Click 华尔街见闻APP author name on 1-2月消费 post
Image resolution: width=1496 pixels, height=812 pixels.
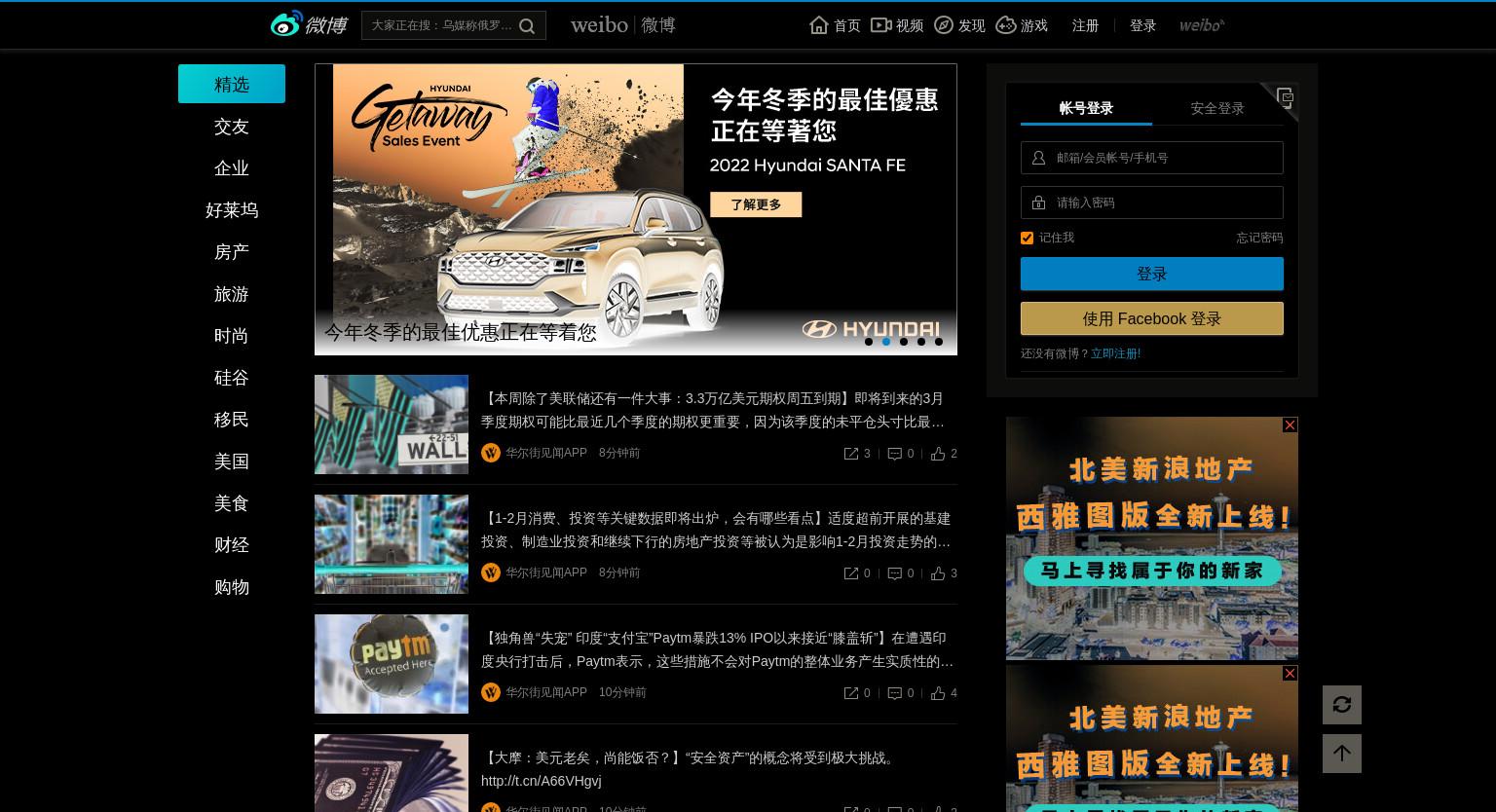coord(546,572)
